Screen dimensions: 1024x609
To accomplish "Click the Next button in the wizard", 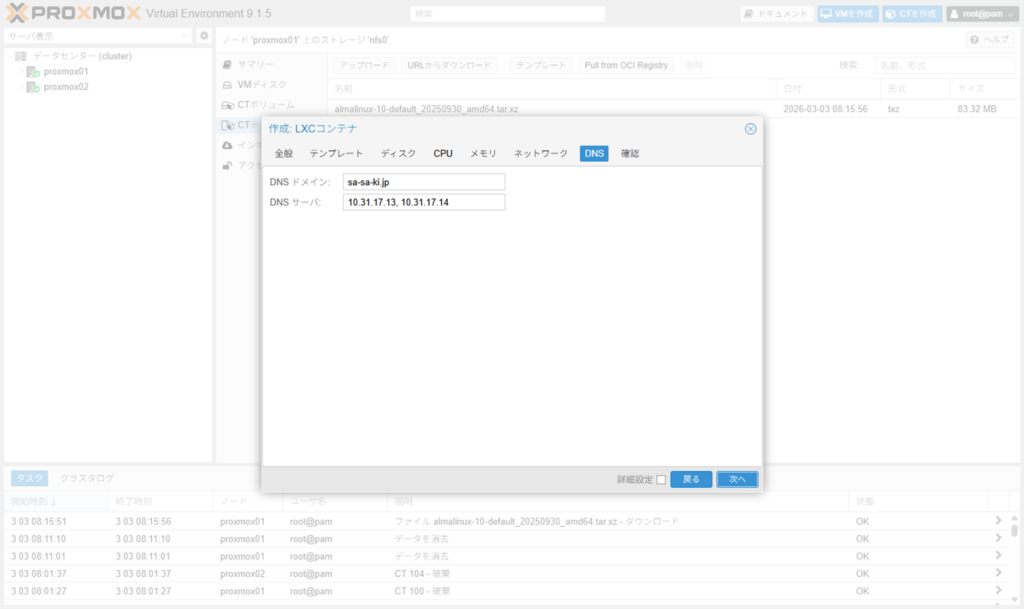I will pyautogui.click(x=737, y=480).
